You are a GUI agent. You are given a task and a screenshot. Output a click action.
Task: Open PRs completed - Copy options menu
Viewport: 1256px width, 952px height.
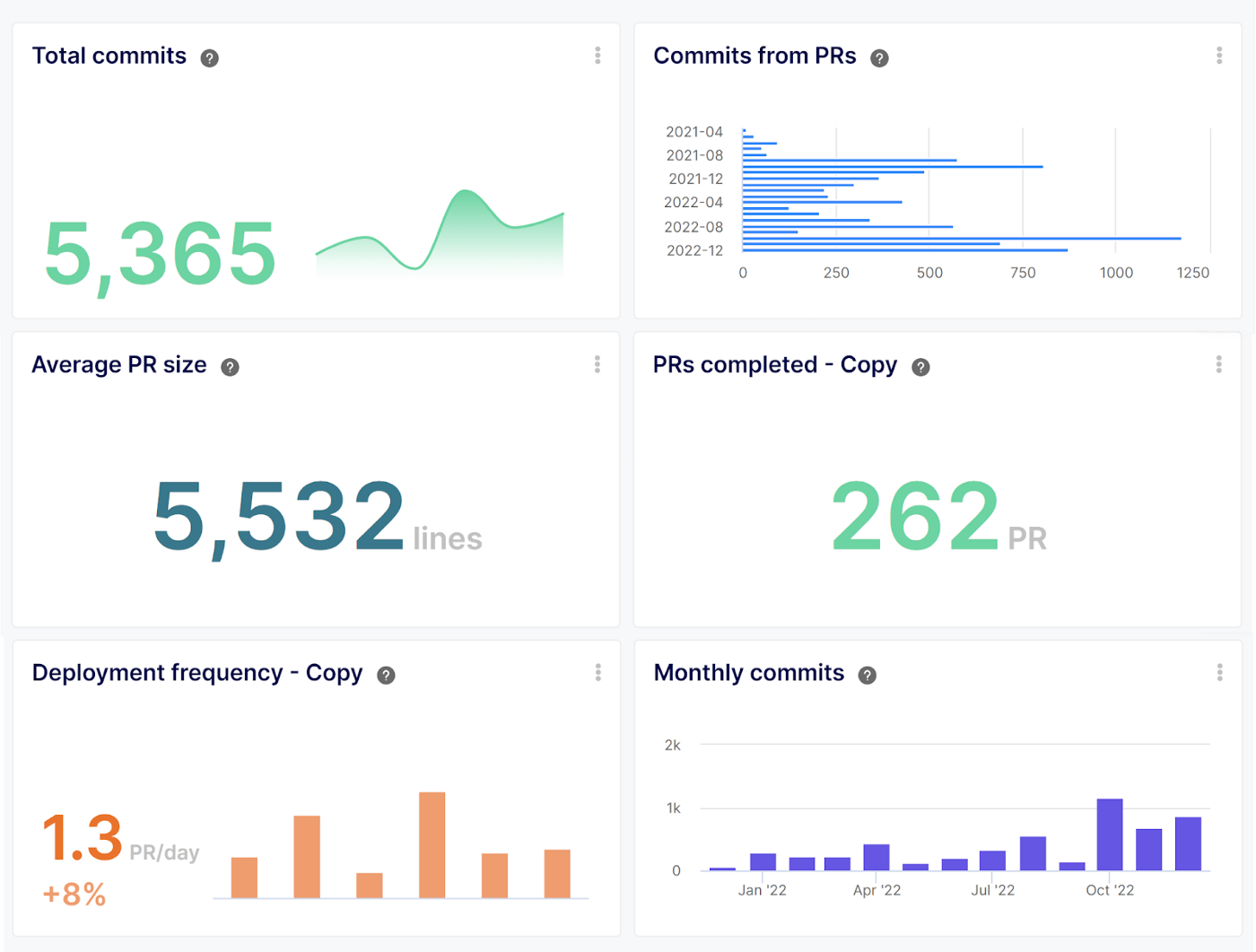pyautogui.click(x=1219, y=364)
